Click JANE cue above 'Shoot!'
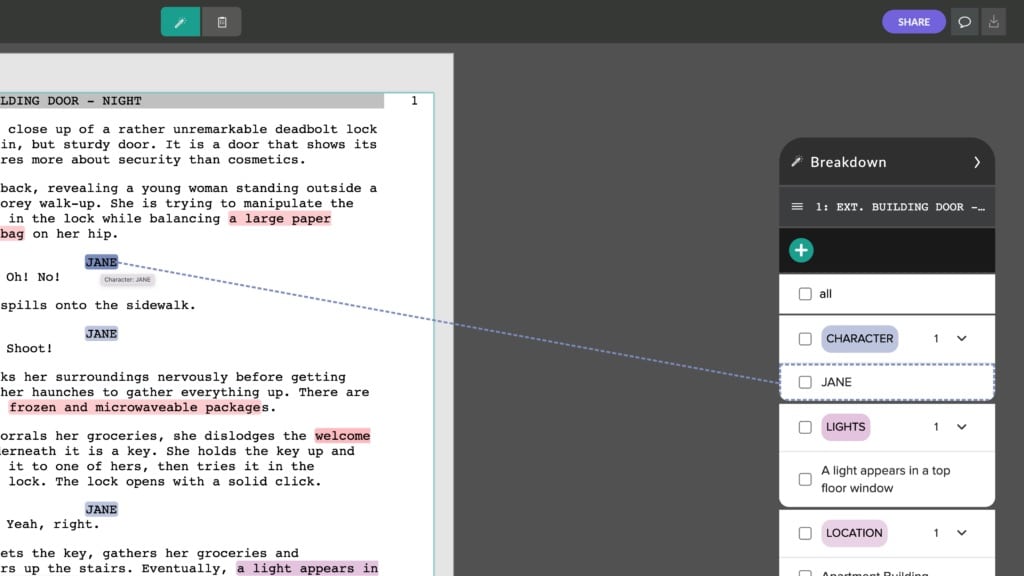The image size is (1024, 576). 101,334
